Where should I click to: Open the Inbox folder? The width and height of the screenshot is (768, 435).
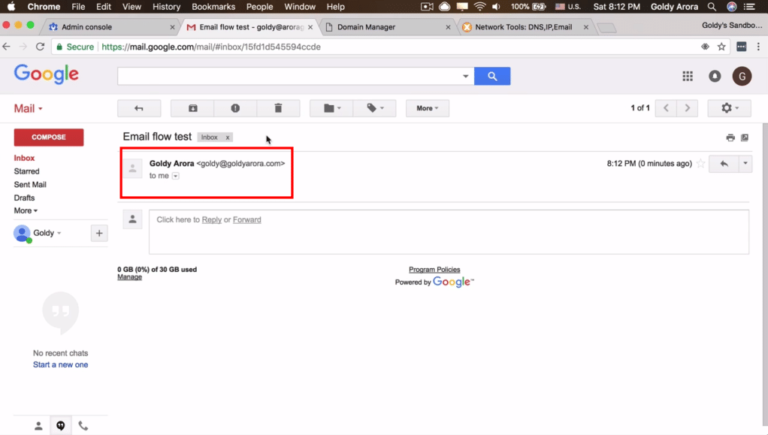coord(24,158)
